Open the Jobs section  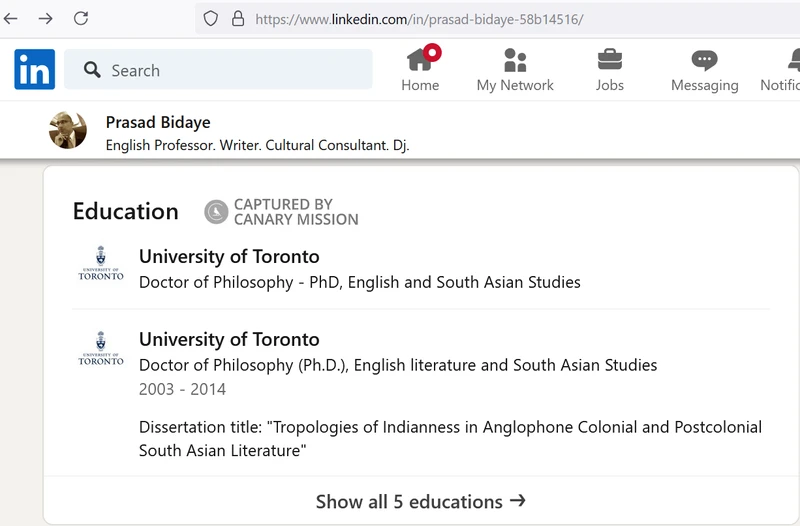(610, 70)
